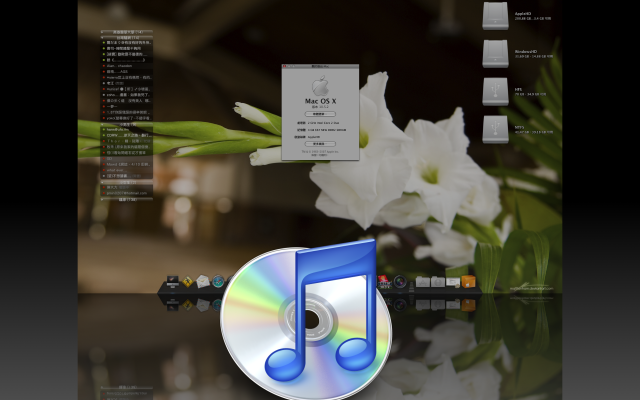Viewport: 640px width, 400px height.
Task: Expand the buddy group showing (136)
Action: [x=127, y=200]
